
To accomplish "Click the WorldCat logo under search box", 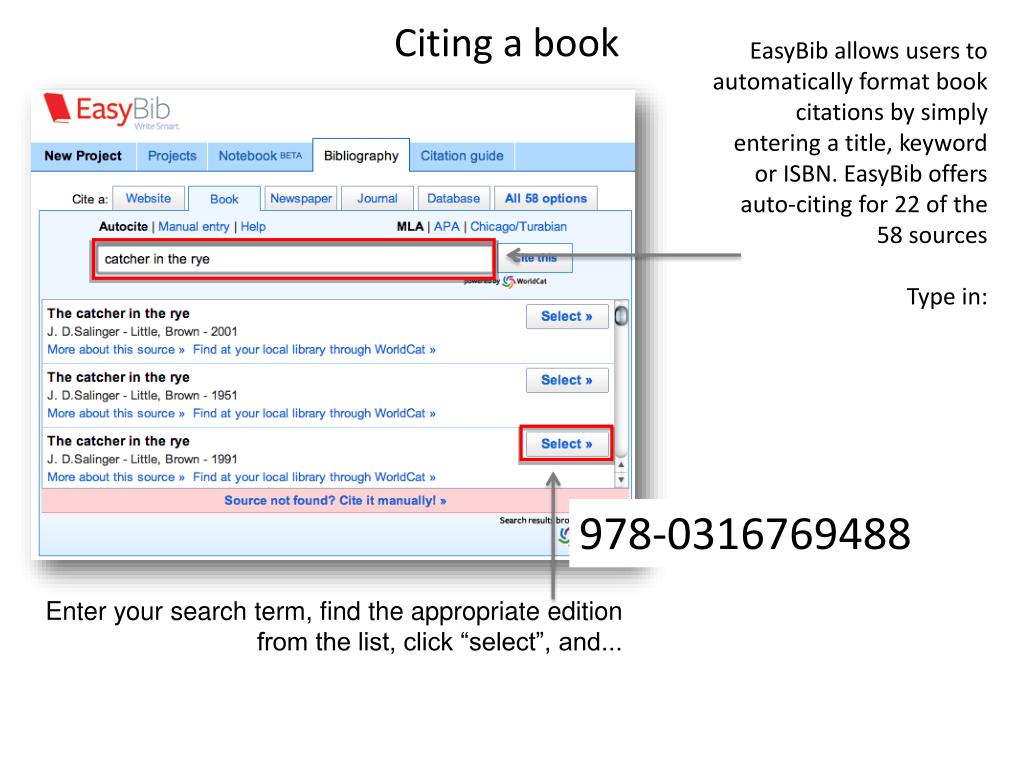I will pos(524,281).
